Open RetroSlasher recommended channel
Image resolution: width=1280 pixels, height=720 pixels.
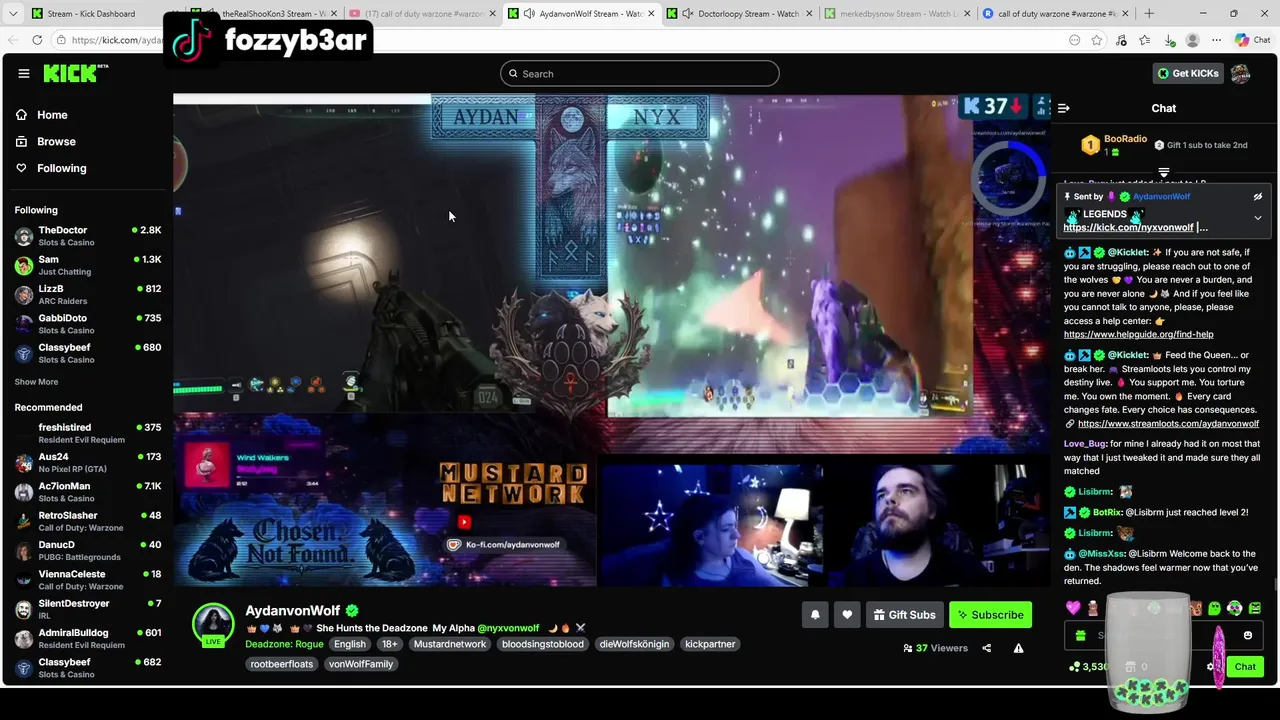point(88,521)
